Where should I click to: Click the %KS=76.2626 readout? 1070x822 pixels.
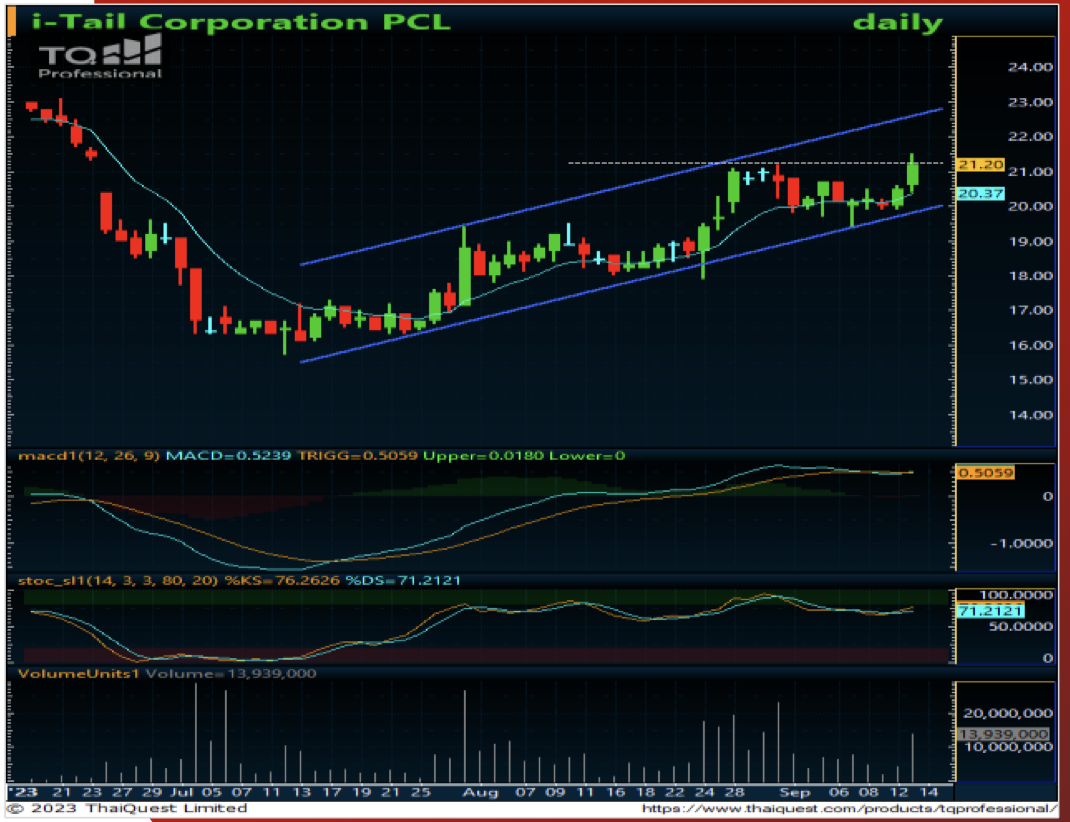[282, 581]
